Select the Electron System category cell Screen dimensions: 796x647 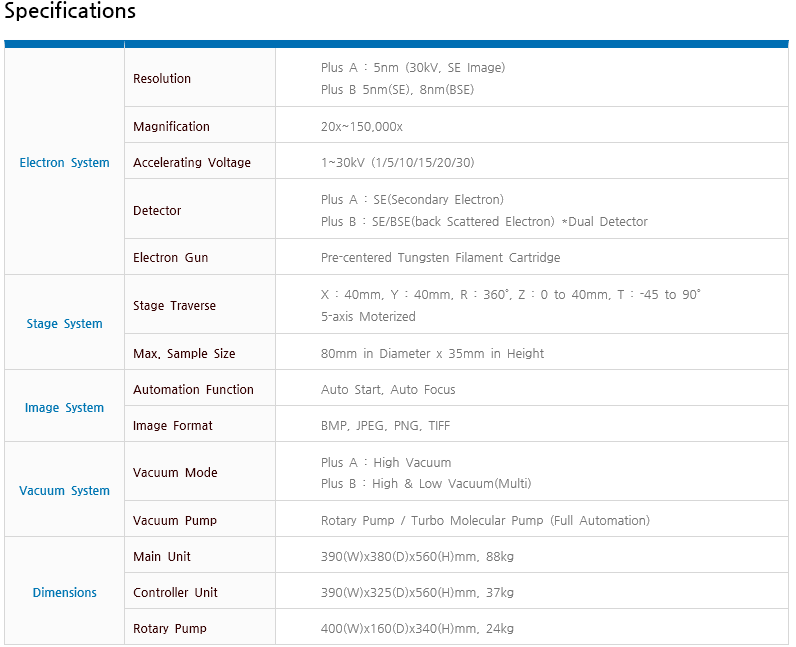click(64, 161)
